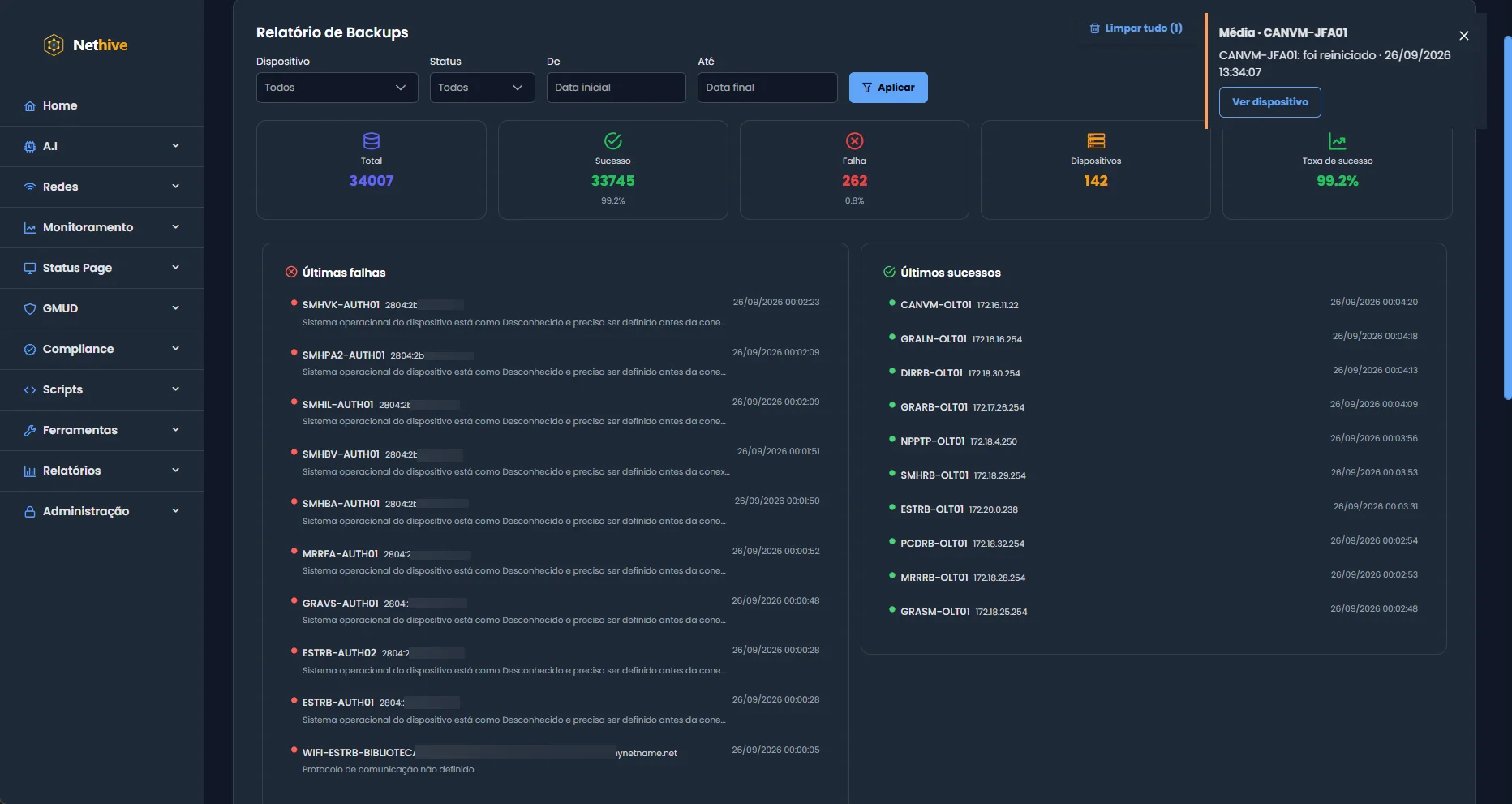Open the GMUD sidebar menu
Viewport: 1512px width, 804px height.
coord(101,309)
